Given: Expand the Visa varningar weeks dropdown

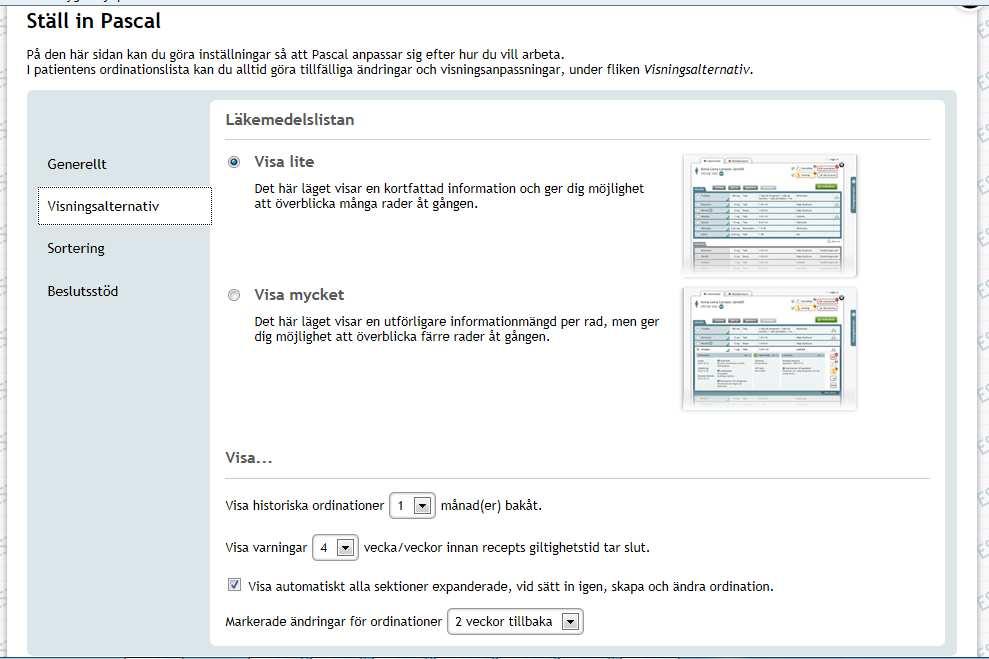Looking at the screenshot, I should [336, 547].
